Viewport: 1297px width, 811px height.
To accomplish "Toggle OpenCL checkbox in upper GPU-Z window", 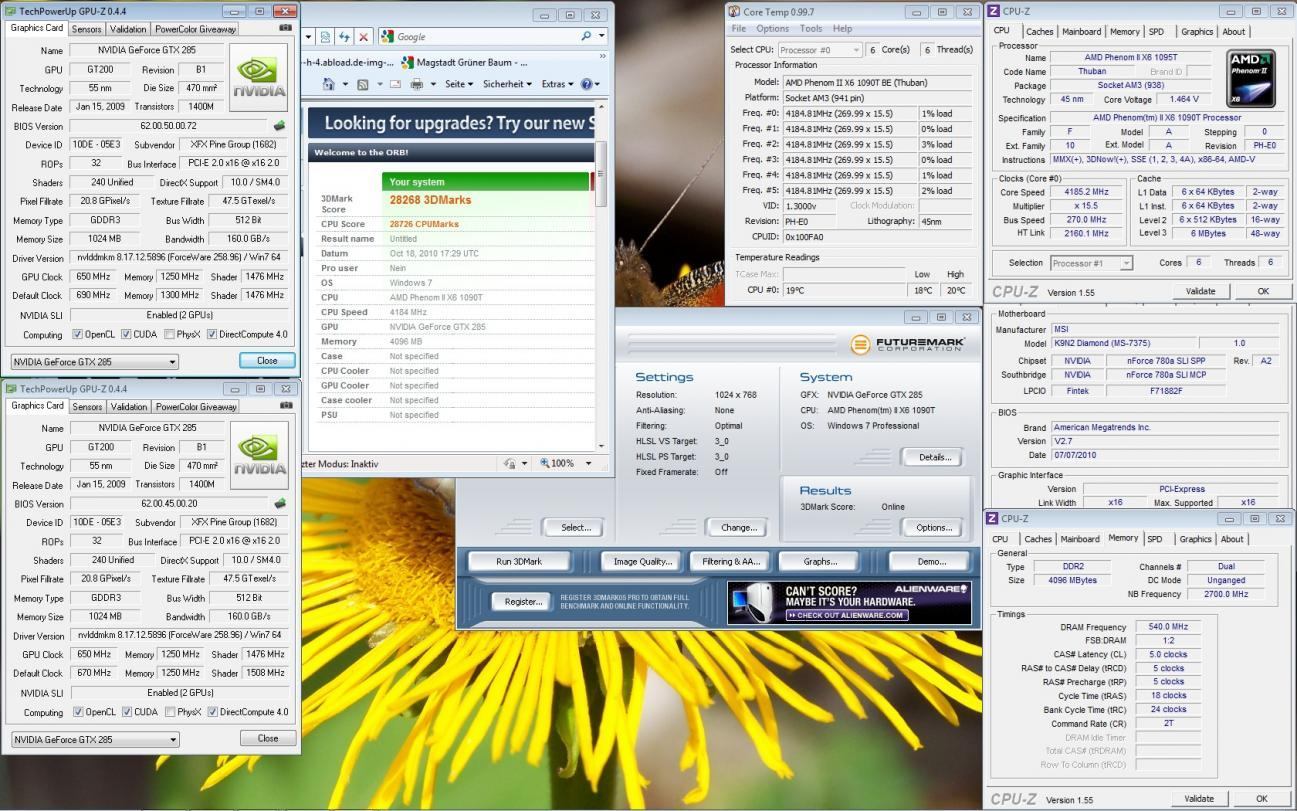I will [78, 334].
